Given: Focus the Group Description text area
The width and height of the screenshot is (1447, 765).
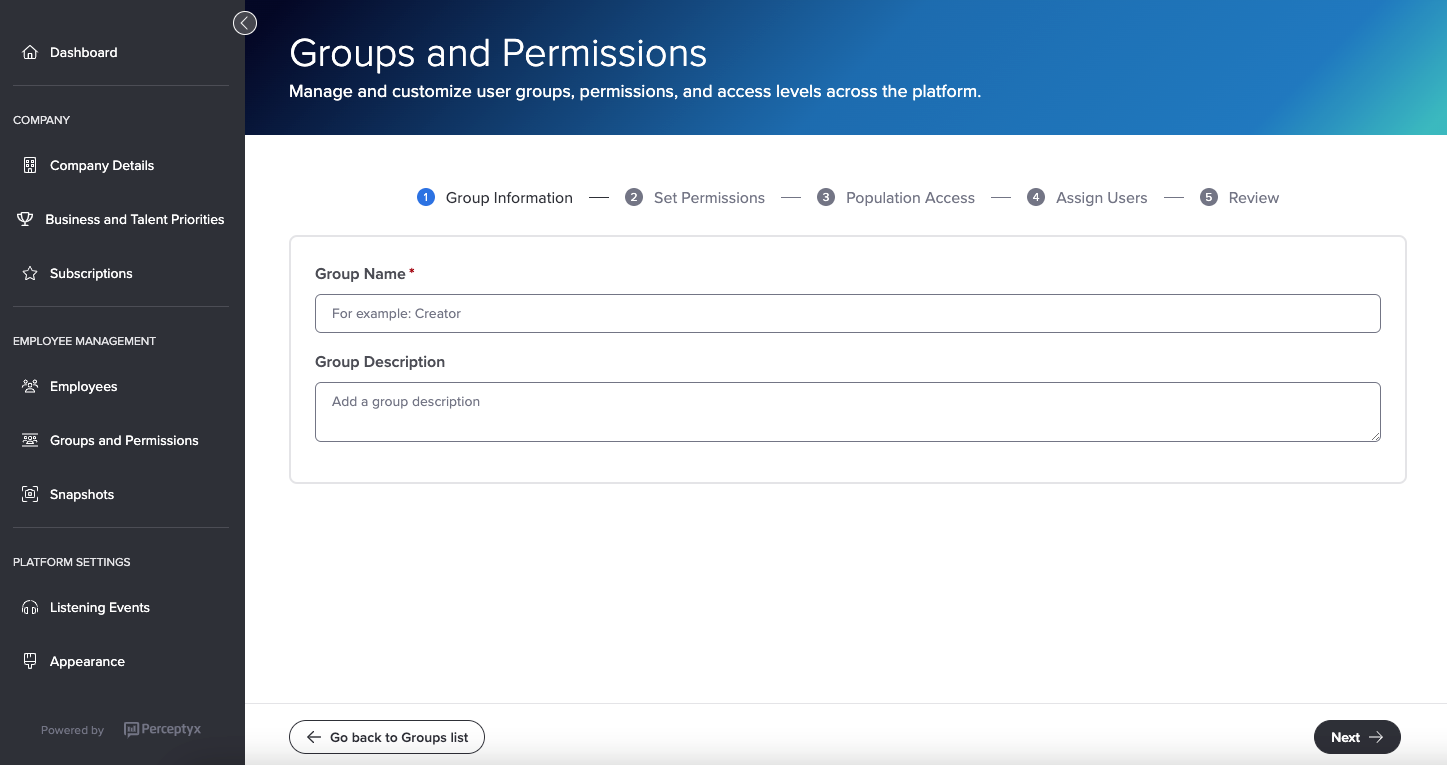Looking at the screenshot, I should point(848,412).
